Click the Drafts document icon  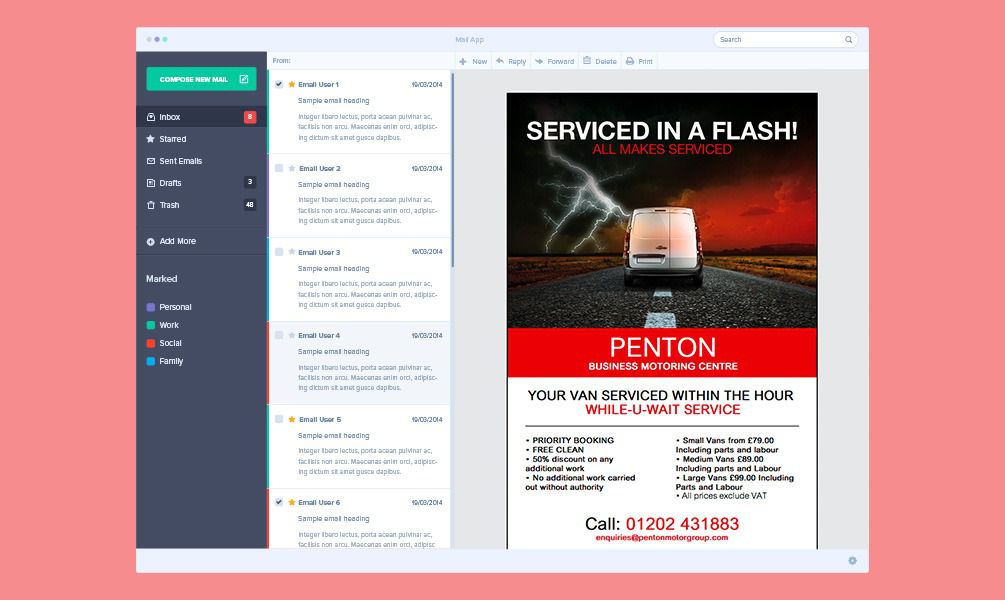(151, 183)
